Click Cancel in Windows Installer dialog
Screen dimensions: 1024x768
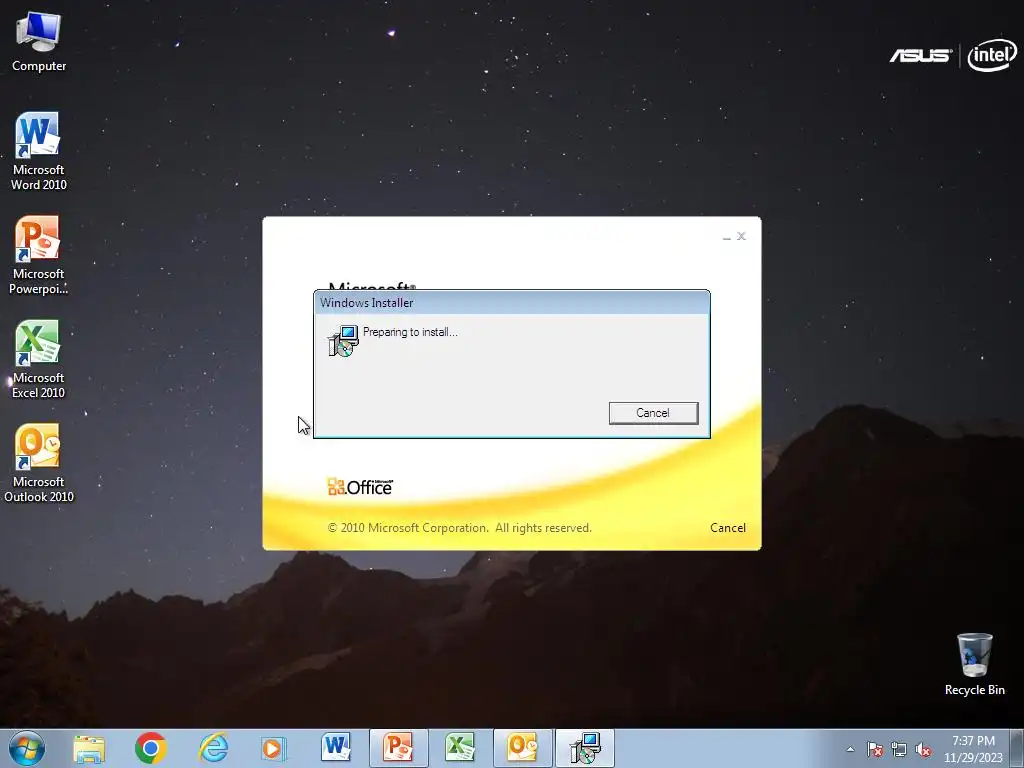point(653,413)
